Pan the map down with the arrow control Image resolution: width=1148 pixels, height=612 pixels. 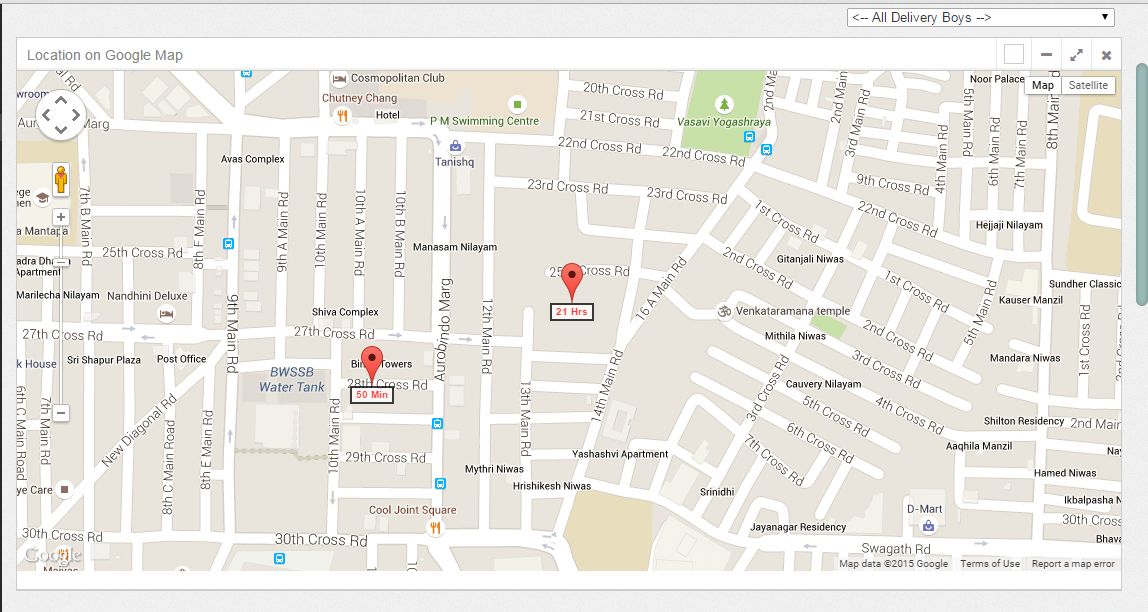pos(61,130)
